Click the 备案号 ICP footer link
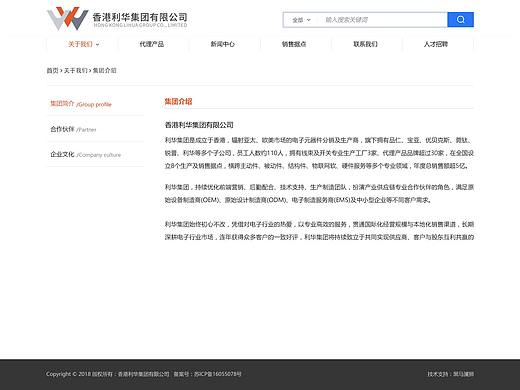 point(207,374)
